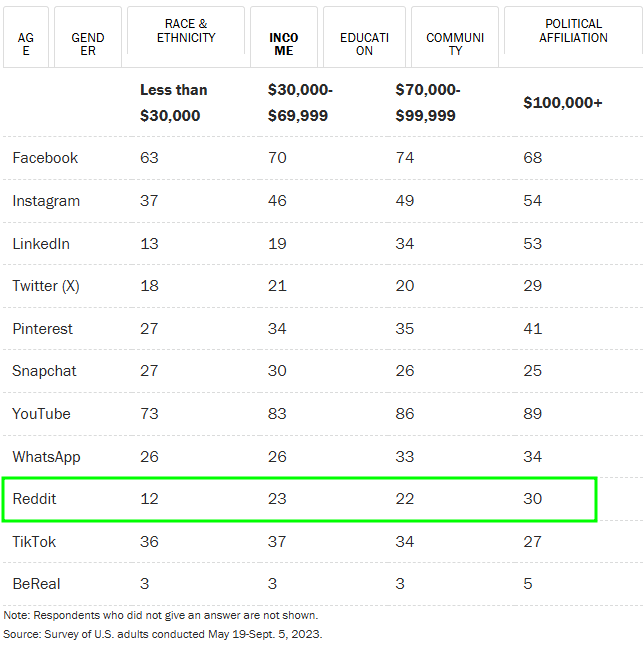Screen dimensions: 644x646
Task: Click the TikTok row label
Action: (34, 542)
